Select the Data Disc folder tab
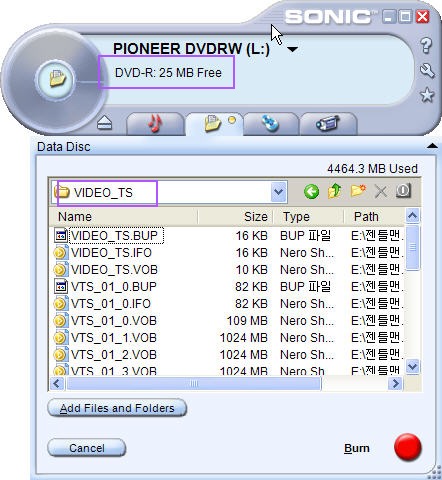Image resolution: width=442 pixels, height=480 pixels. (215, 123)
